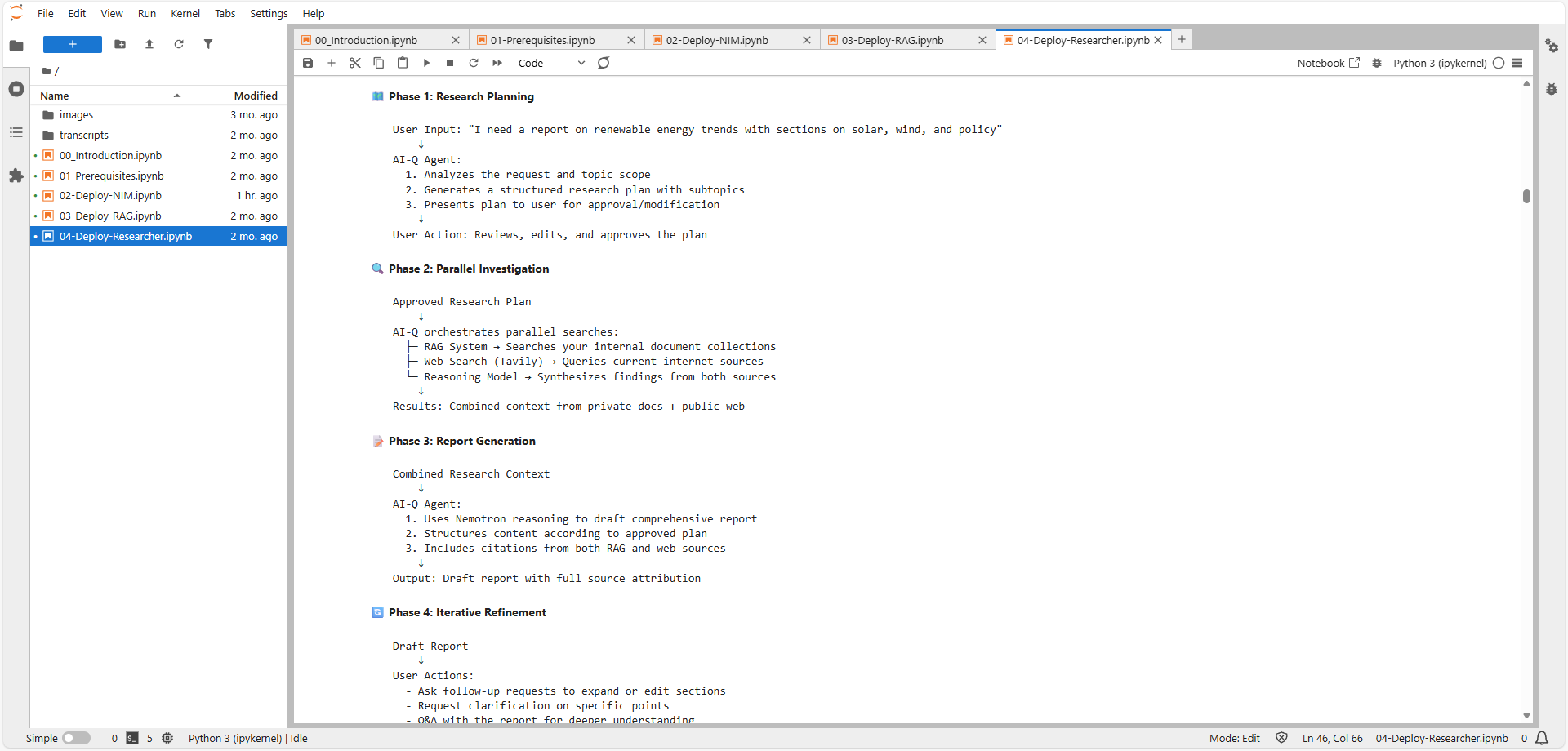
Task: Select 03-Deploy-RAG.ipynb in file list
Action: coord(158,216)
